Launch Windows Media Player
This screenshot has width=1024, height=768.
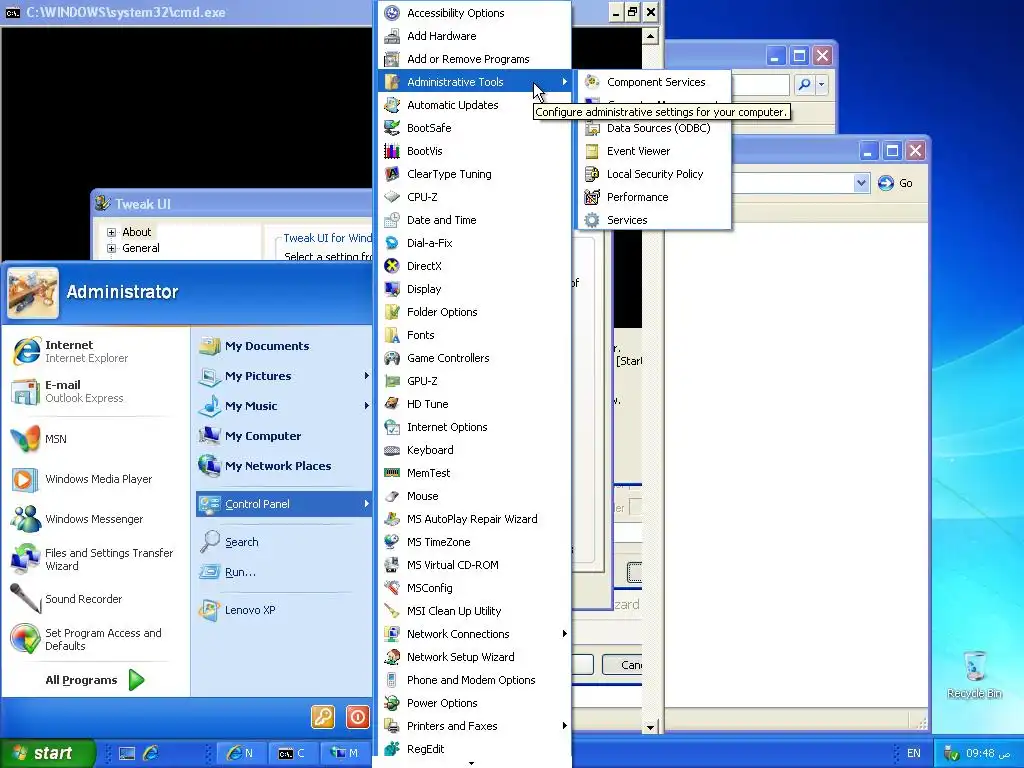[x=95, y=479]
